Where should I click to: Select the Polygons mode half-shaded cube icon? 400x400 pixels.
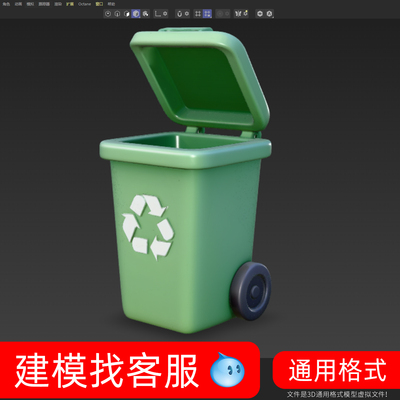pos(127,14)
